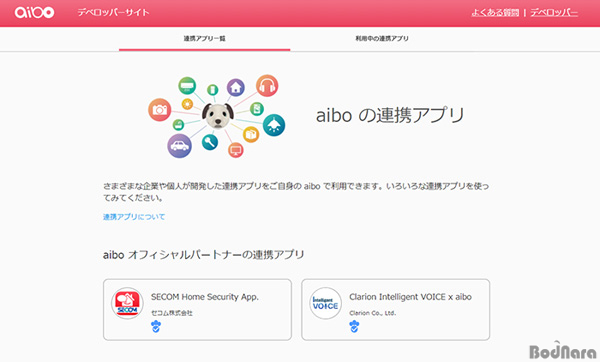Open the Clarion Intelligent VOICE x aibo card

tap(396, 310)
